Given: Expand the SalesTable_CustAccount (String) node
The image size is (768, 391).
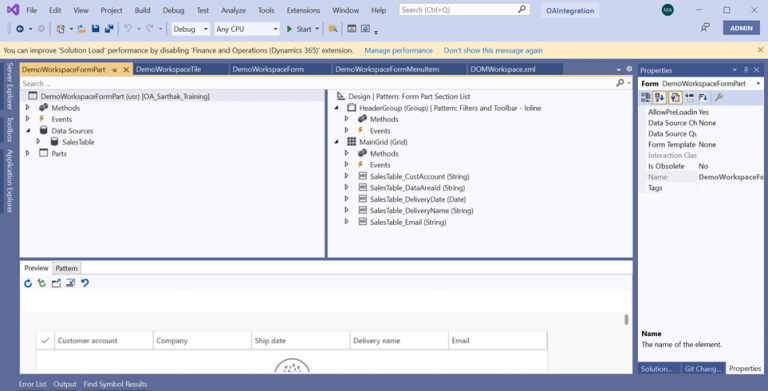Looking at the screenshot, I should [x=347, y=176].
